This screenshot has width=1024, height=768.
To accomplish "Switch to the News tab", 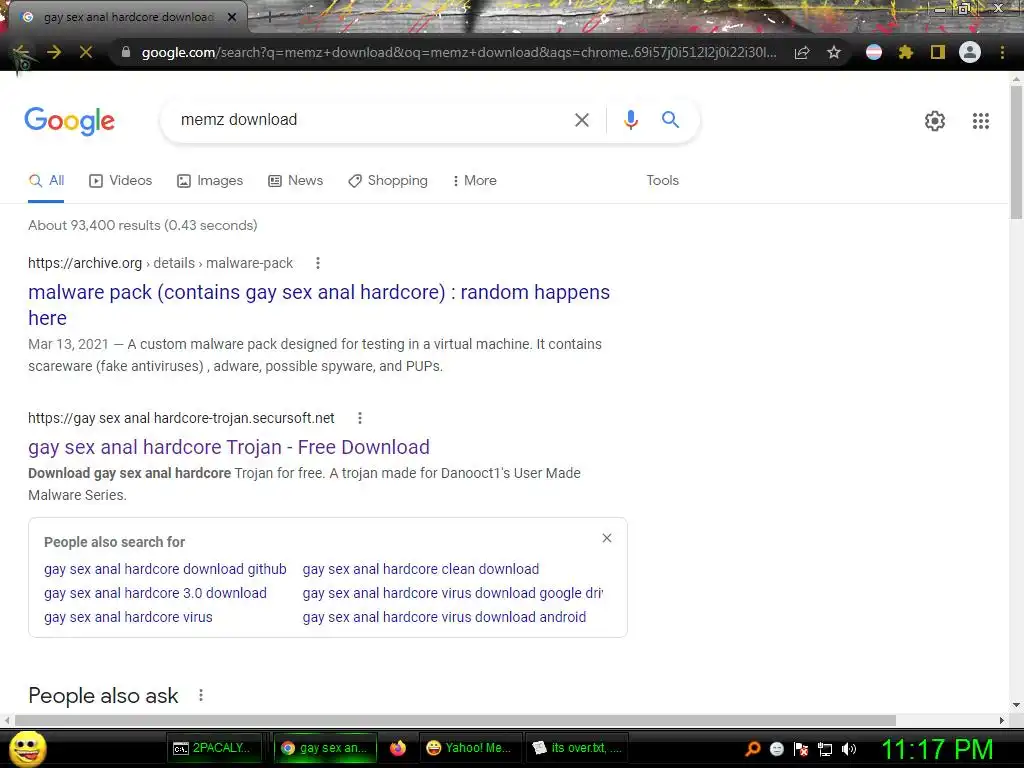I will [x=296, y=180].
